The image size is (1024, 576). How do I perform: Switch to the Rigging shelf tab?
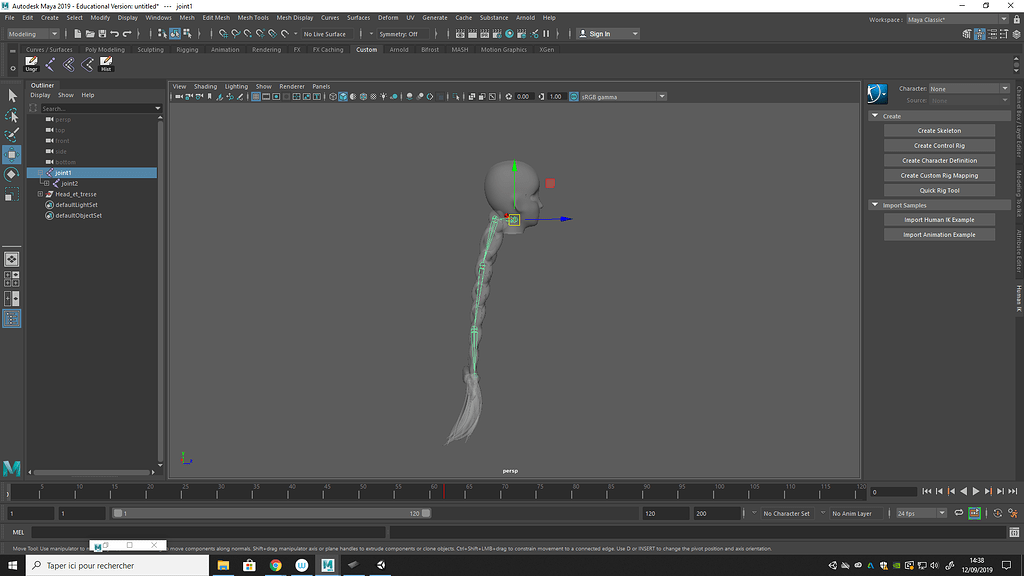coord(190,49)
